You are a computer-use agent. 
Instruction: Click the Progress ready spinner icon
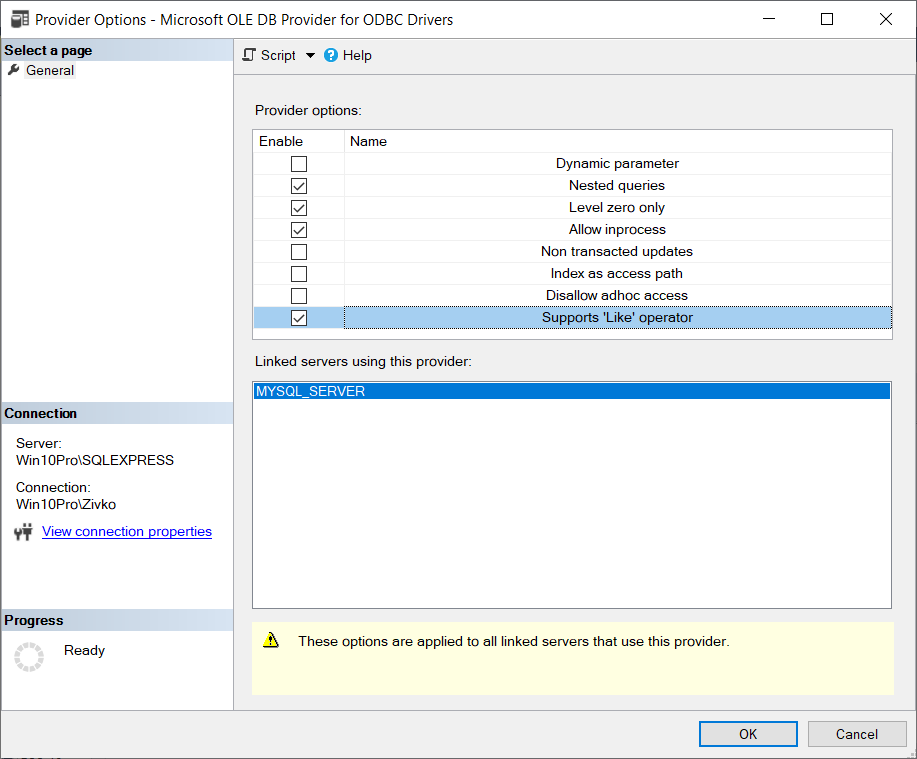point(29,657)
